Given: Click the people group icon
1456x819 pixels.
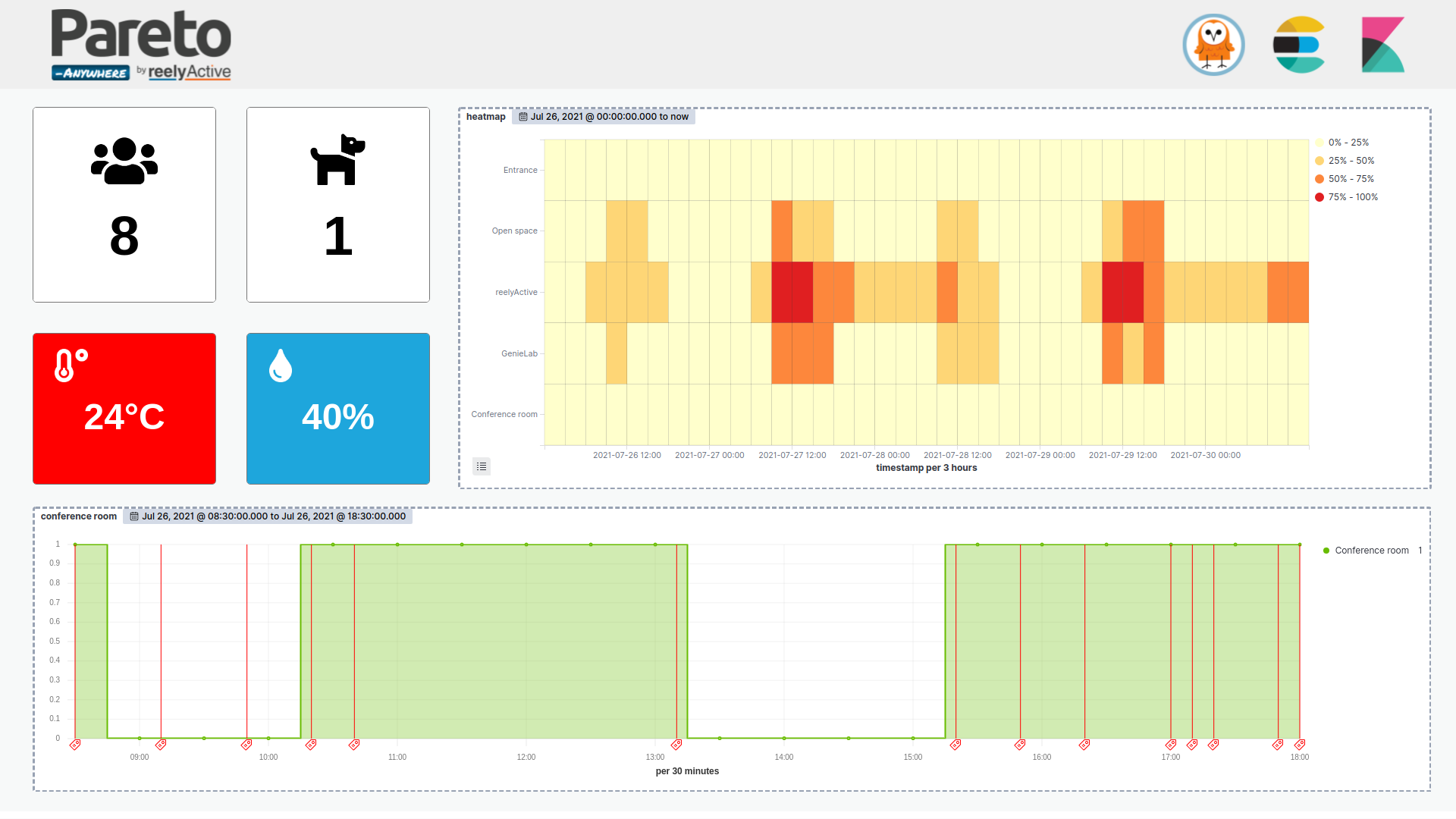Looking at the screenshot, I should point(124,161).
